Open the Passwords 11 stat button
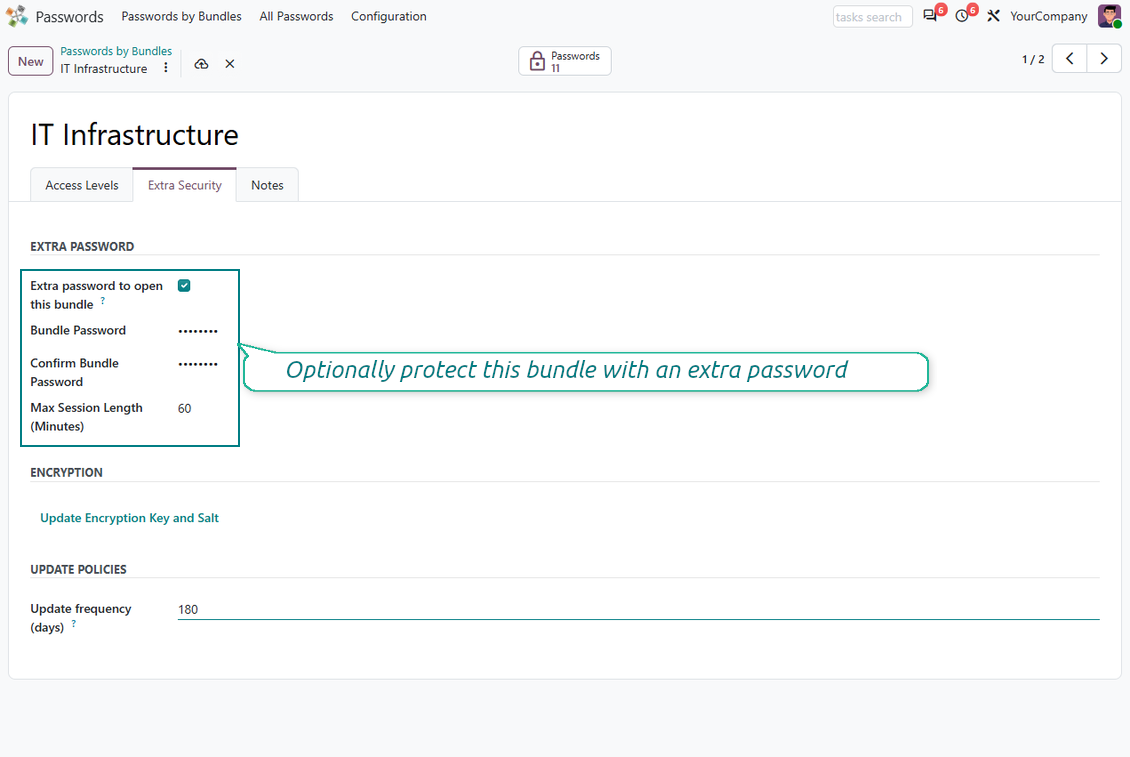 (x=565, y=61)
